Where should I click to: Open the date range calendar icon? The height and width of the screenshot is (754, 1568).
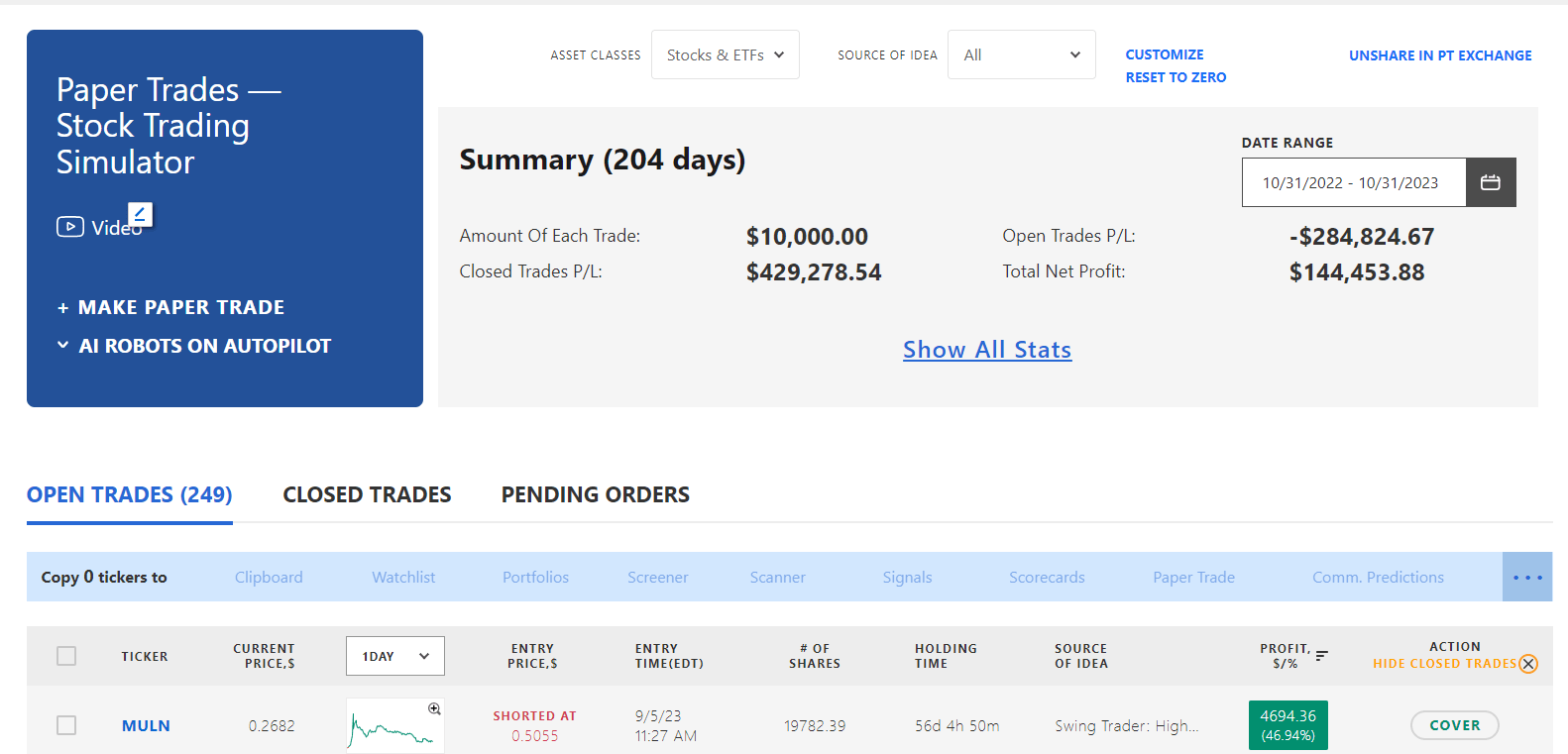(1491, 182)
